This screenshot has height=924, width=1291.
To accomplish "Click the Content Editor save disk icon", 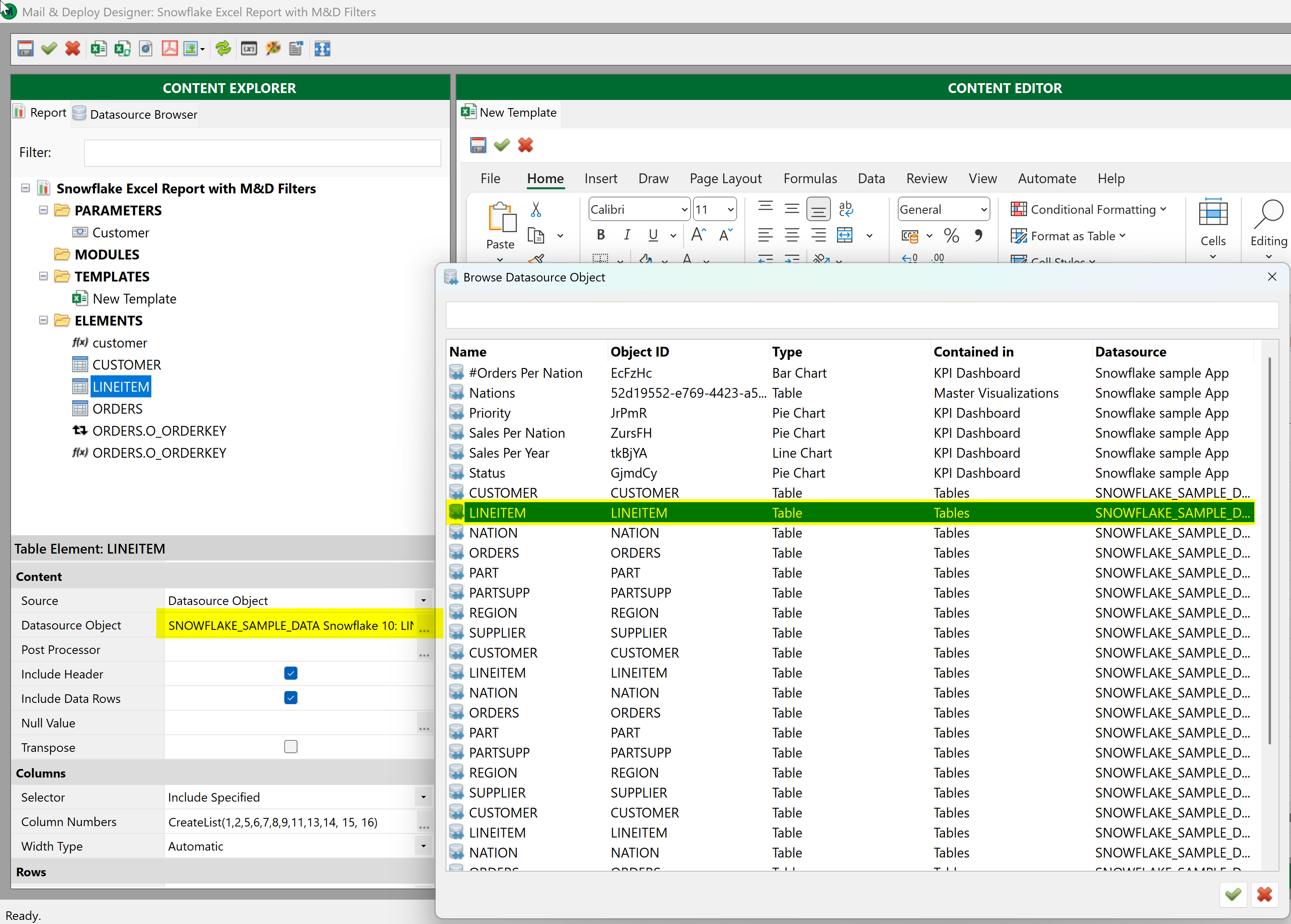I will tap(478, 145).
